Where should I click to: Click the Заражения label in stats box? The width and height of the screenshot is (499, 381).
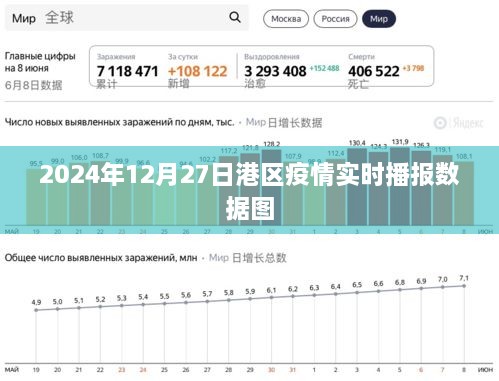click(x=116, y=57)
